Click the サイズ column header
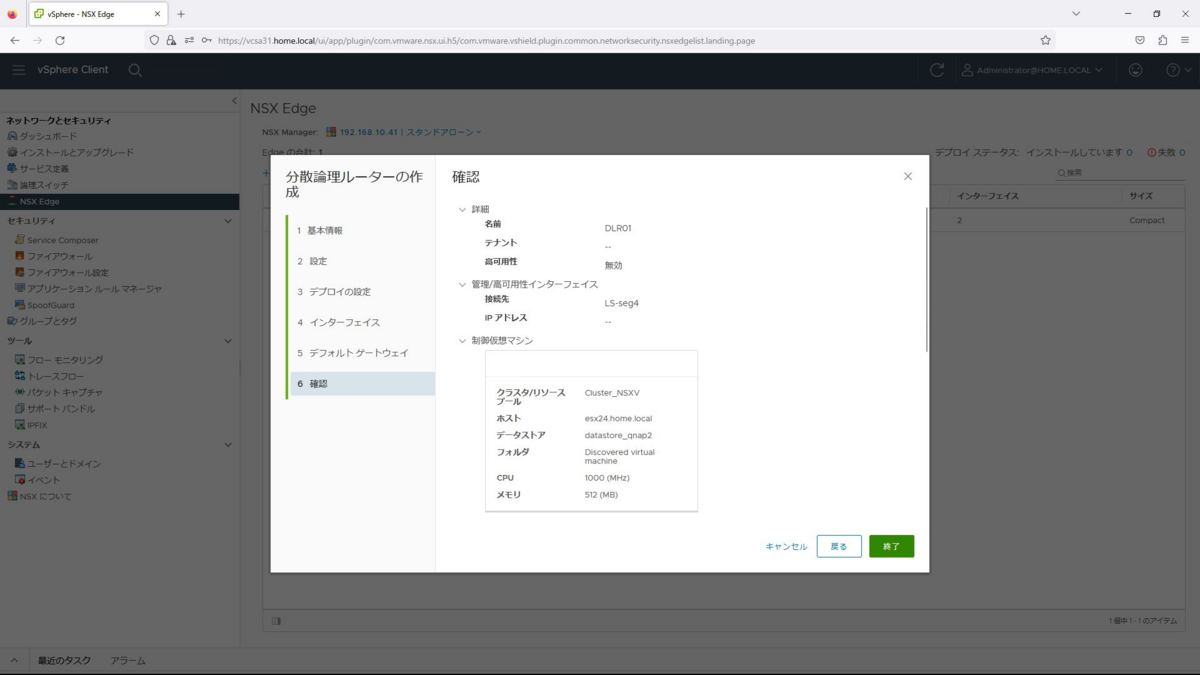The height and width of the screenshot is (675, 1200). (1141, 196)
